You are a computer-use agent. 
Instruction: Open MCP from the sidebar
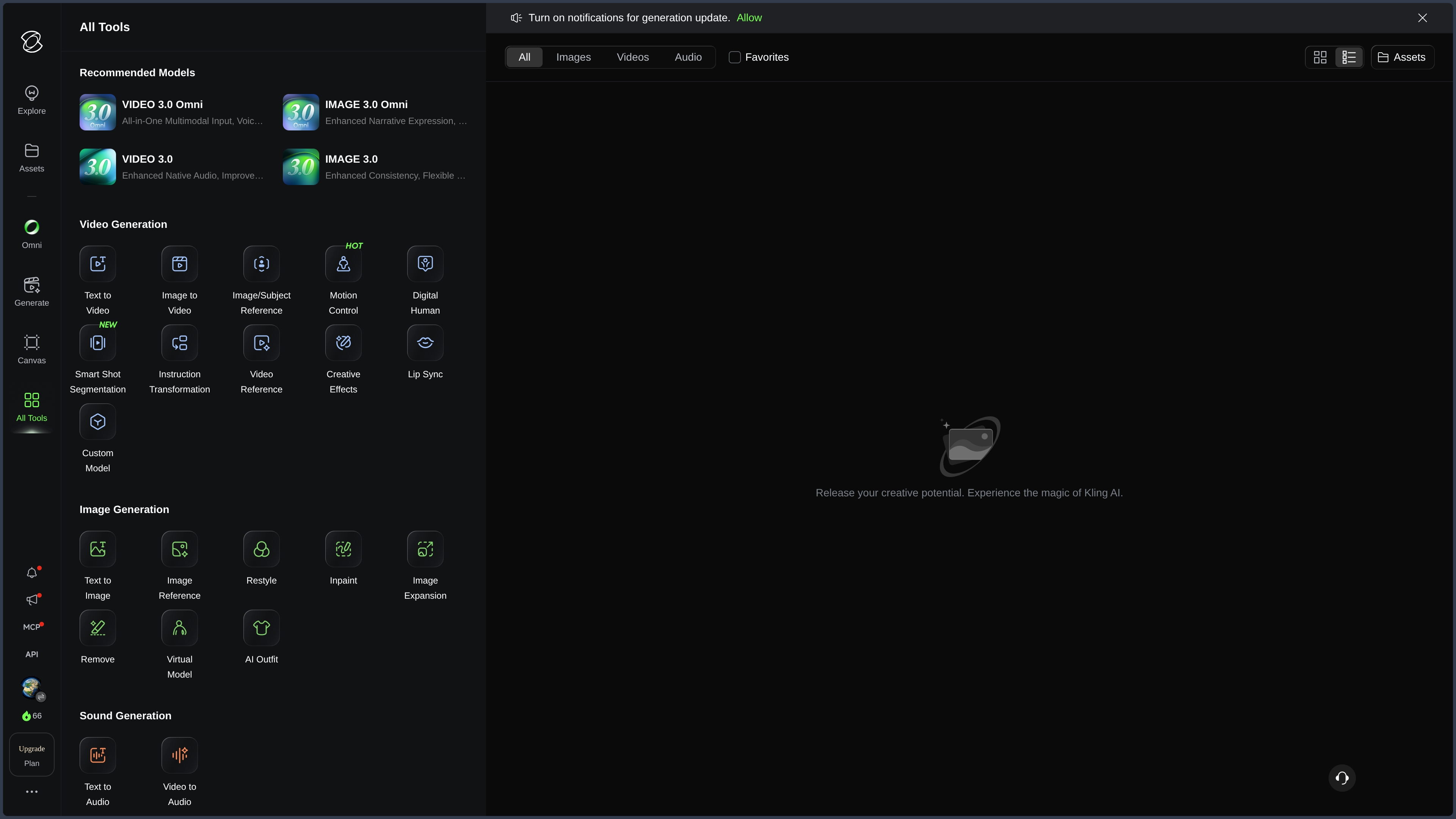pos(31,628)
